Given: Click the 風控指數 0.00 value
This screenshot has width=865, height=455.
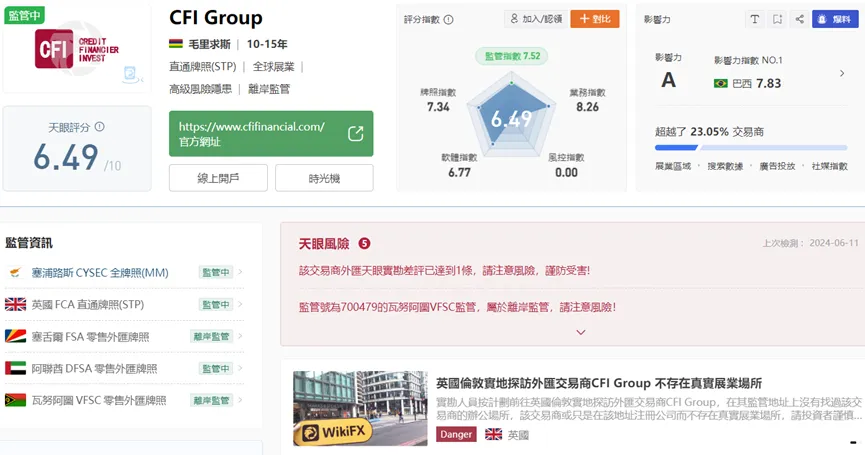Looking at the screenshot, I should pos(567,173).
